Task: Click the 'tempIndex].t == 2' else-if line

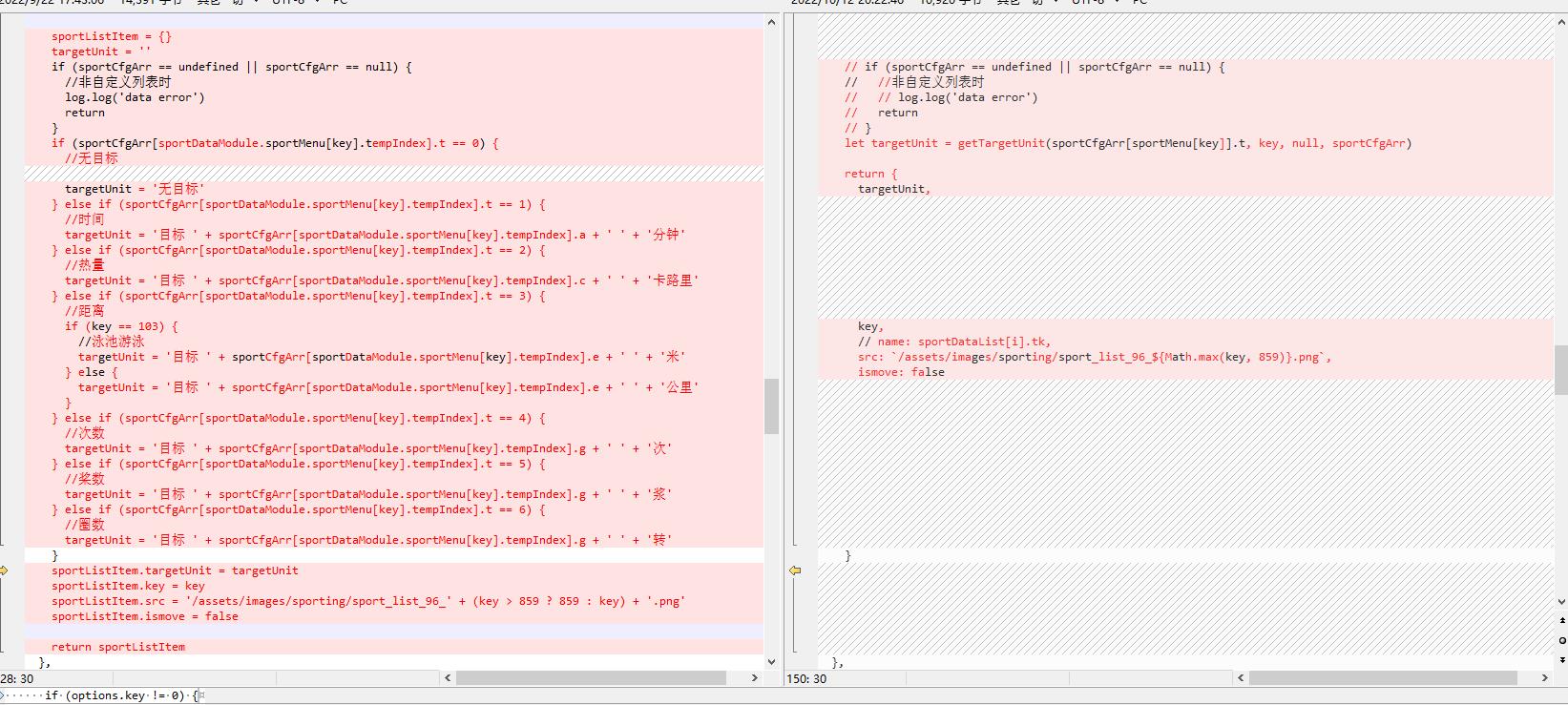Action: tap(299, 250)
